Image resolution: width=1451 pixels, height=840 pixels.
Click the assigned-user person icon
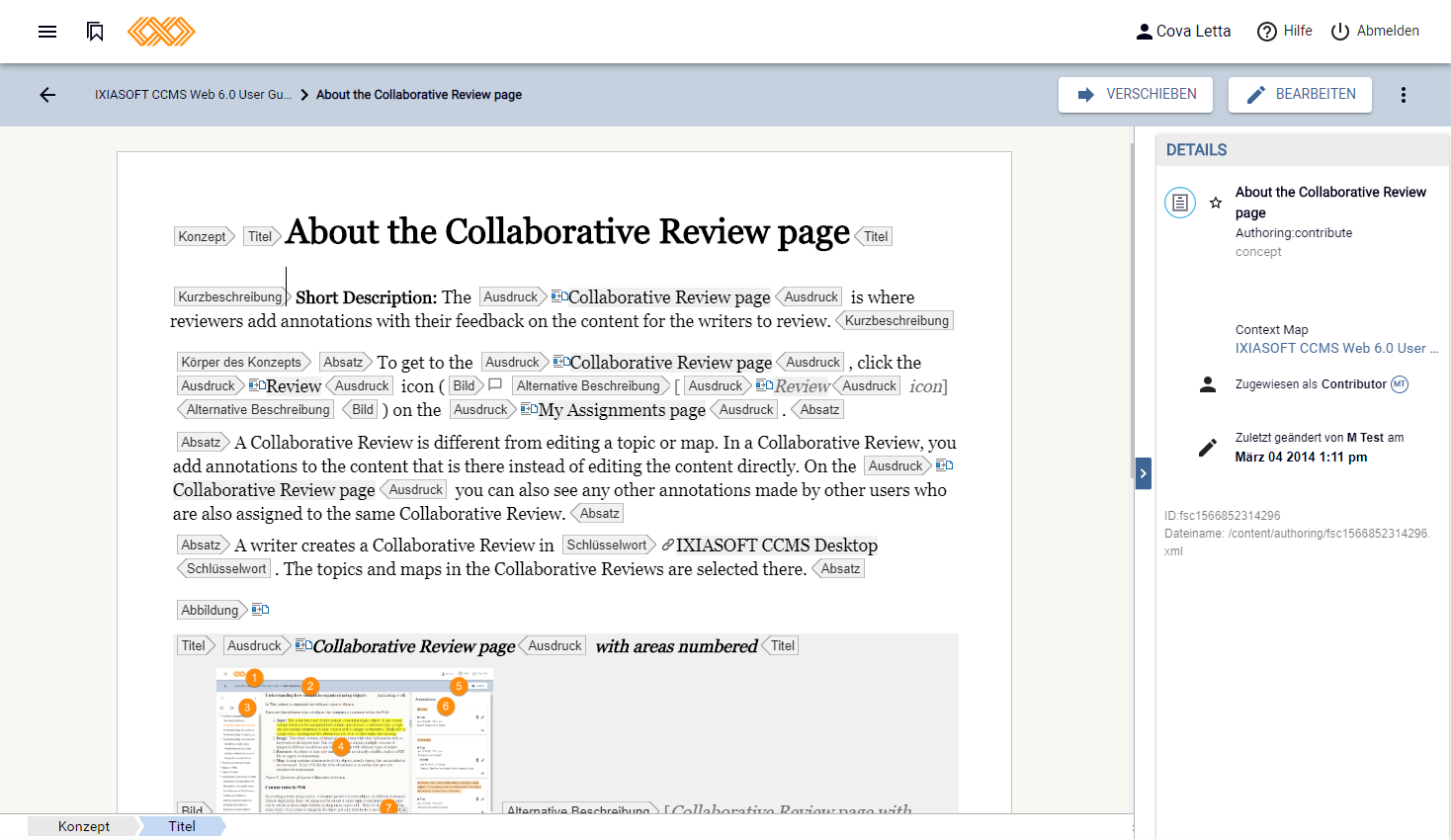click(x=1208, y=384)
